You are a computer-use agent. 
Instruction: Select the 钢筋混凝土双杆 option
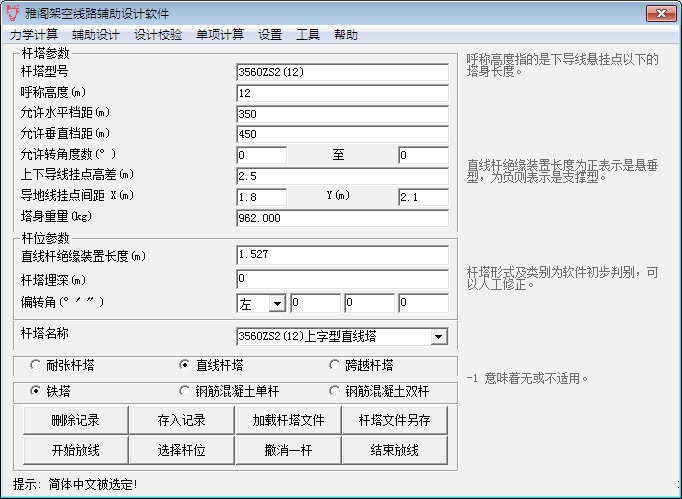(334, 391)
